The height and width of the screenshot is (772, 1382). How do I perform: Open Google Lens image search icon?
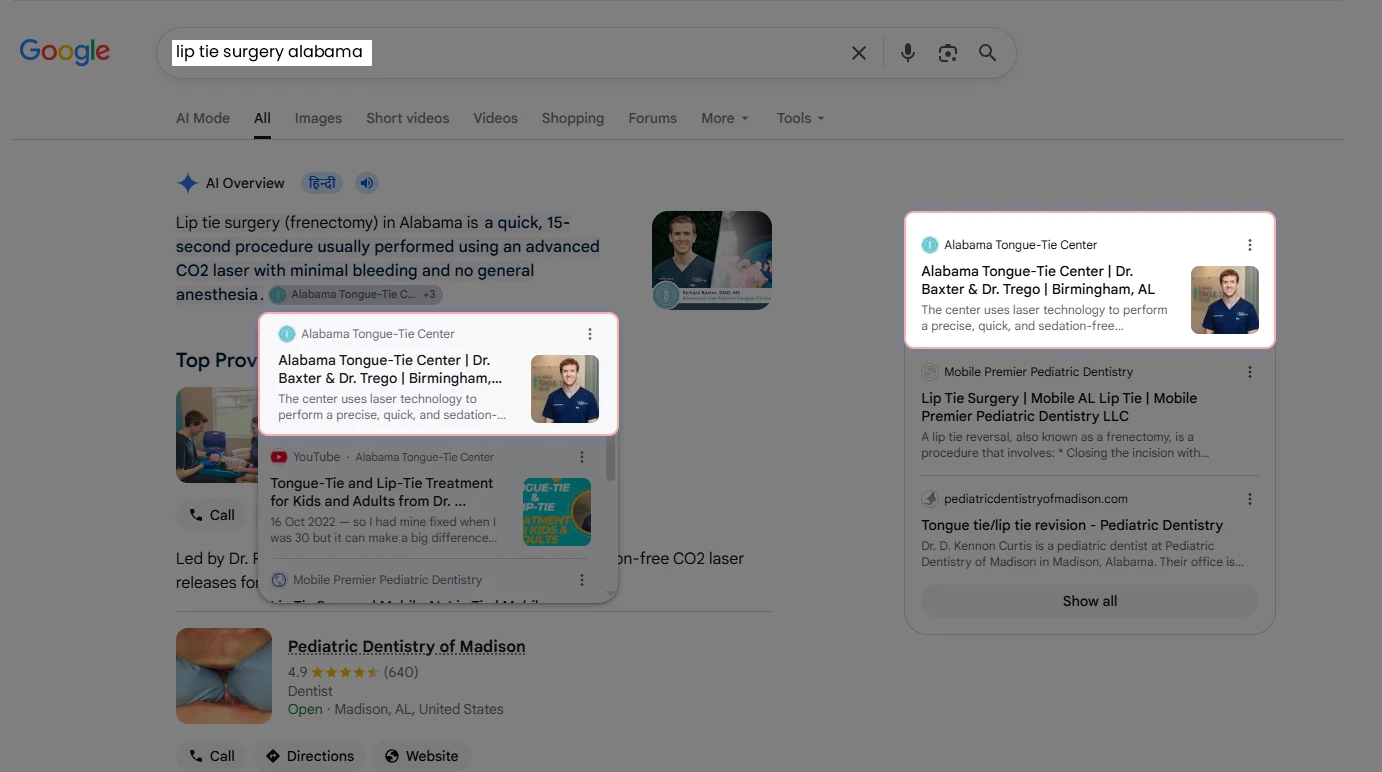click(948, 53)
